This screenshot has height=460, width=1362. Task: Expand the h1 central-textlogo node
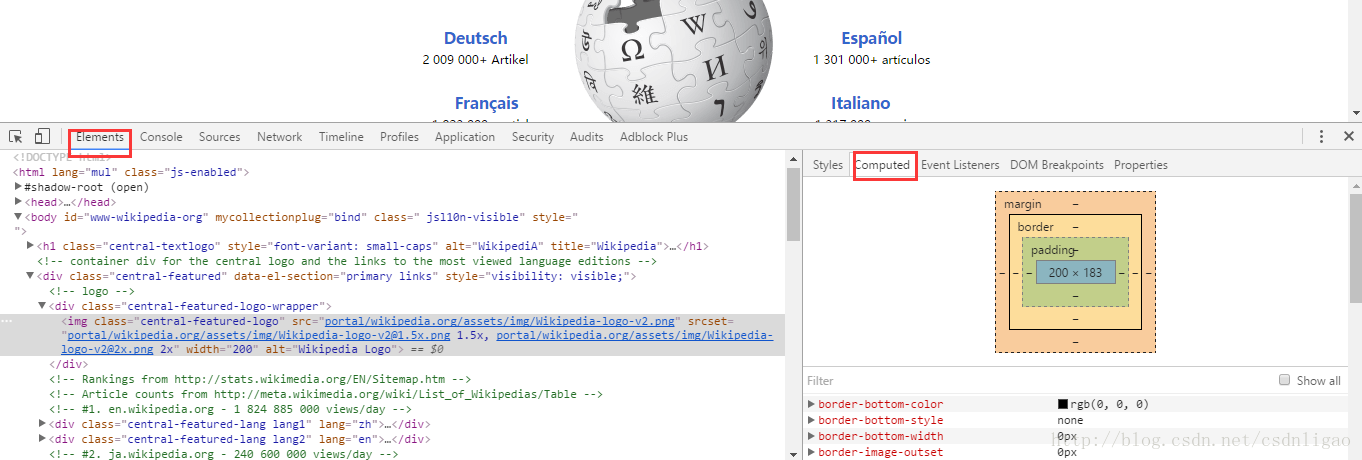click(31, 246)
